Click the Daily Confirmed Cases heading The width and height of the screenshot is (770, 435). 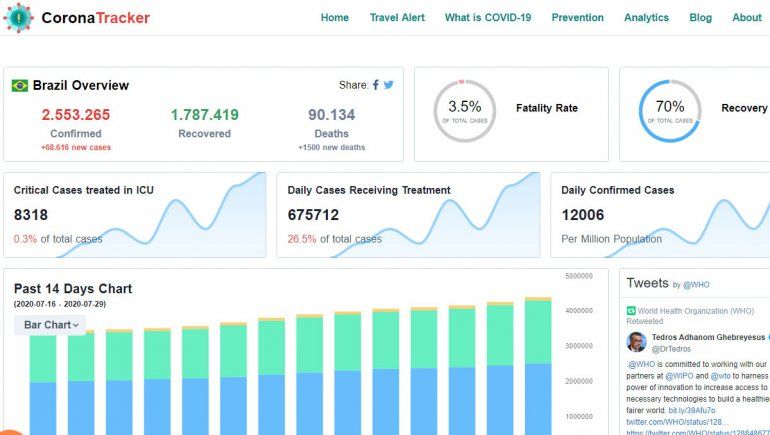coord(618,190)
